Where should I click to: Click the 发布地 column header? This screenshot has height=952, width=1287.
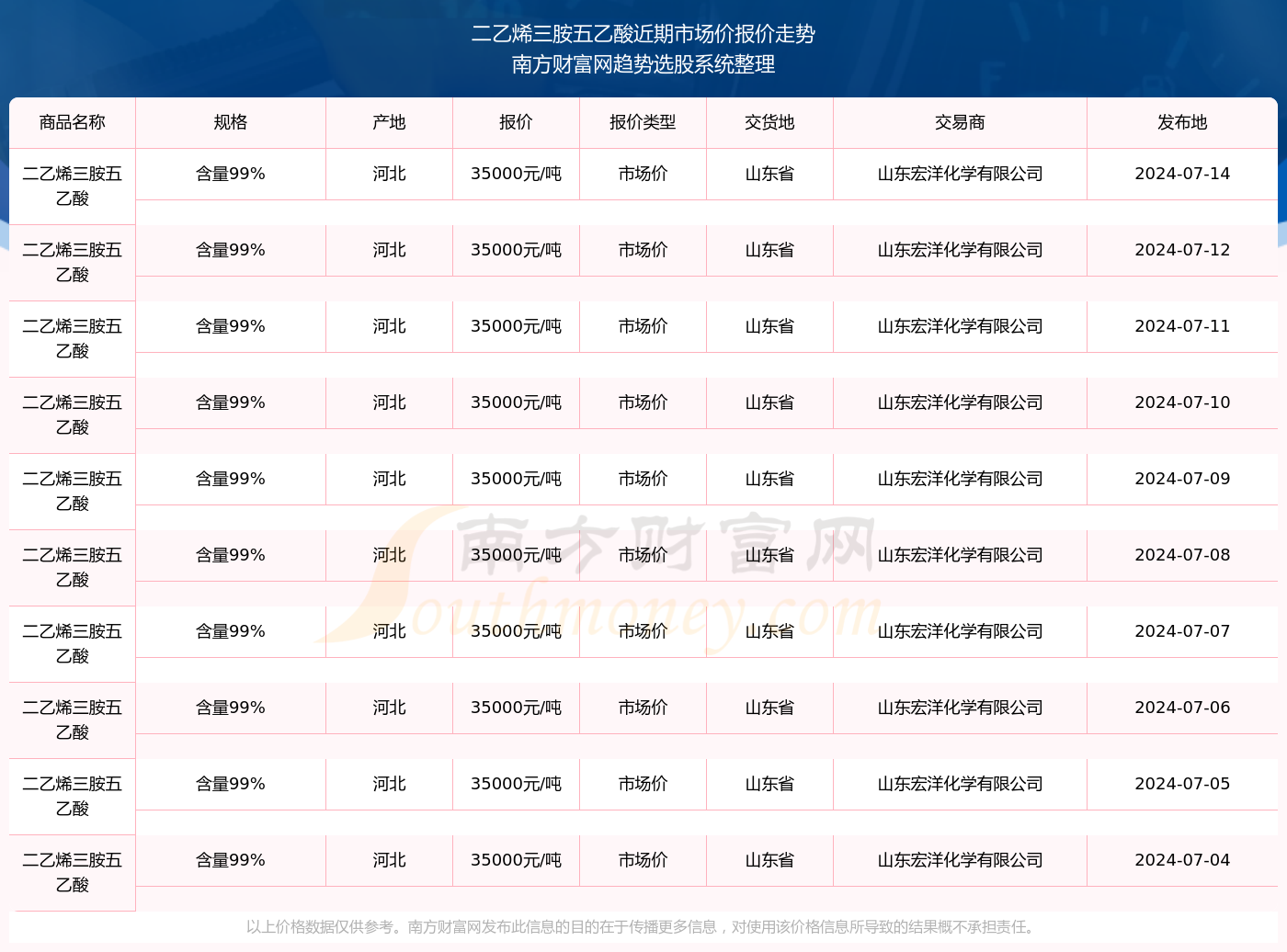[x=1183, y=122]
